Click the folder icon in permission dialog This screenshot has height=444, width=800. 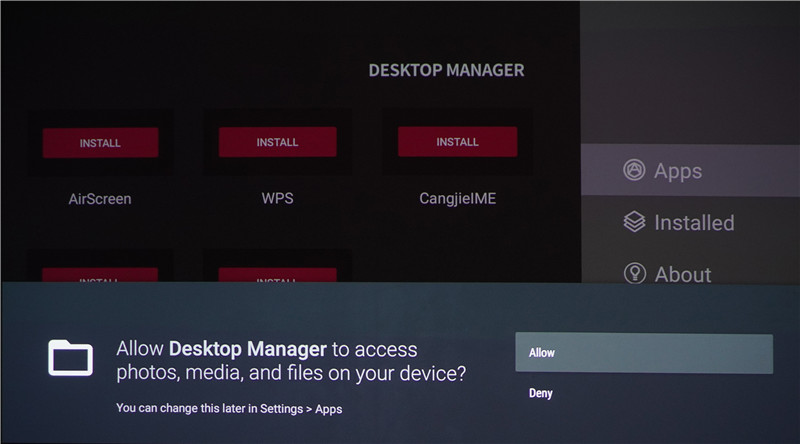point(70,358)
